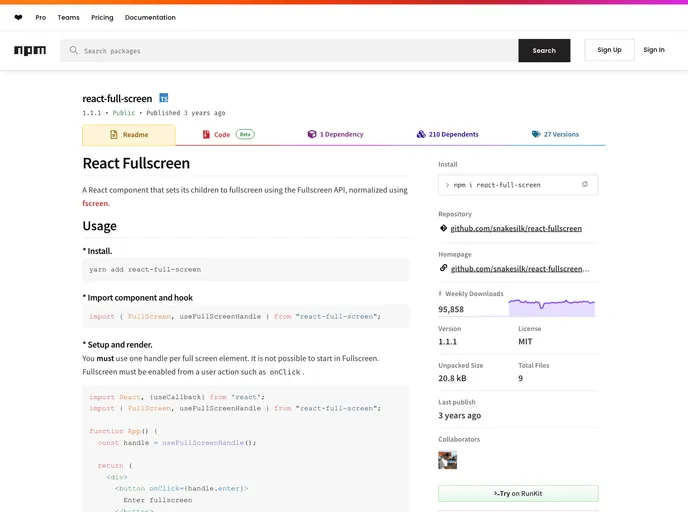The width and height of the screenshot is (688, 512).
Task: Click the Dependents cubes icon
Action: coord(421,134)
